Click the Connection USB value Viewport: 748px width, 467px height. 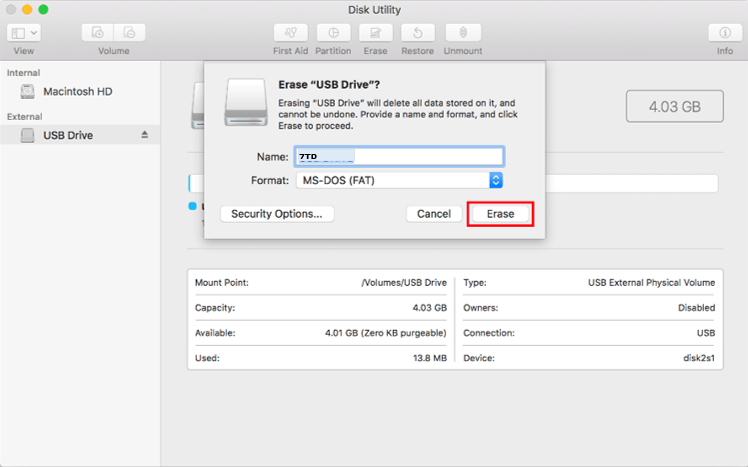706,333
